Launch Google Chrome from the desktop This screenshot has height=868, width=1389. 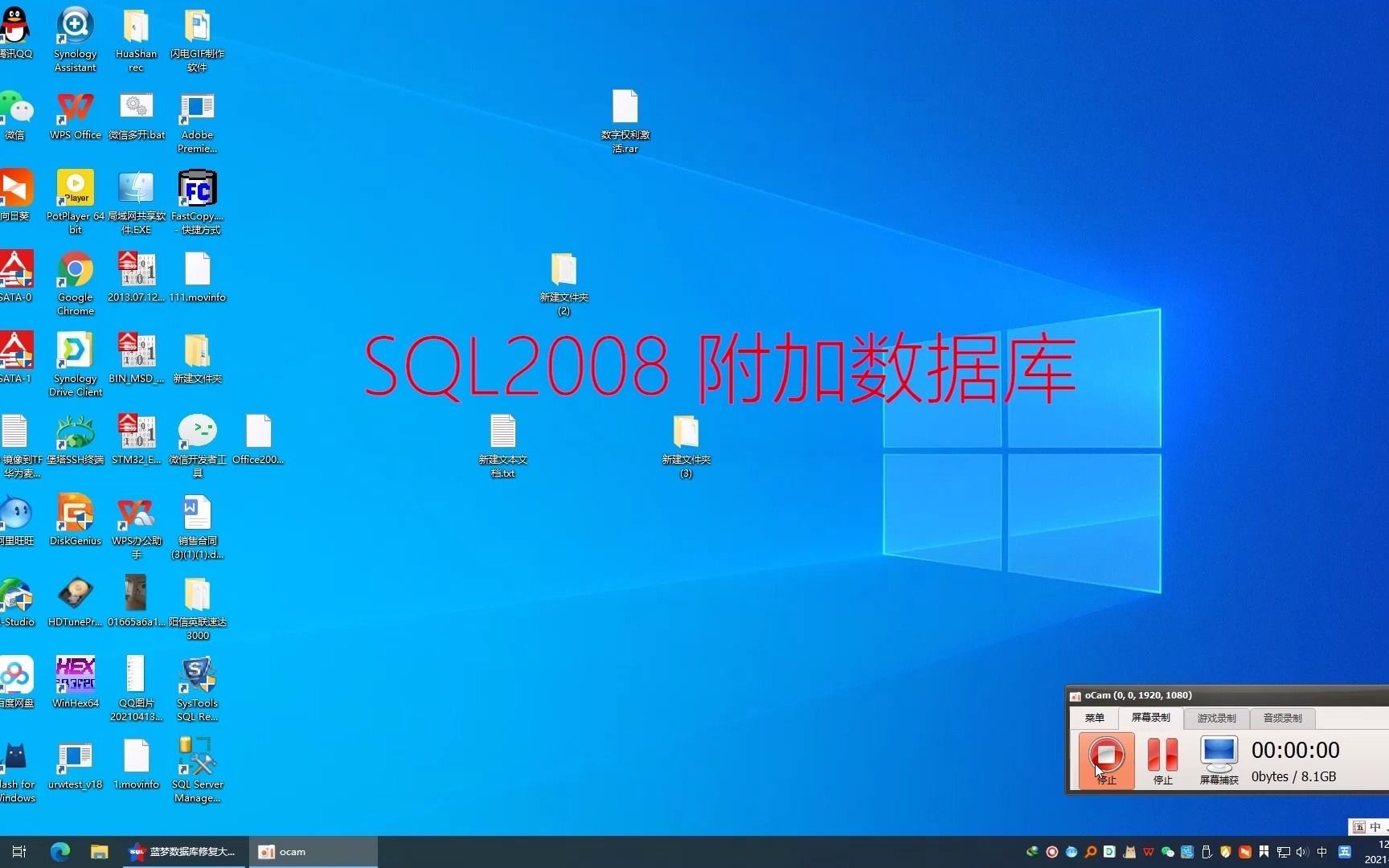pos(75,282)
